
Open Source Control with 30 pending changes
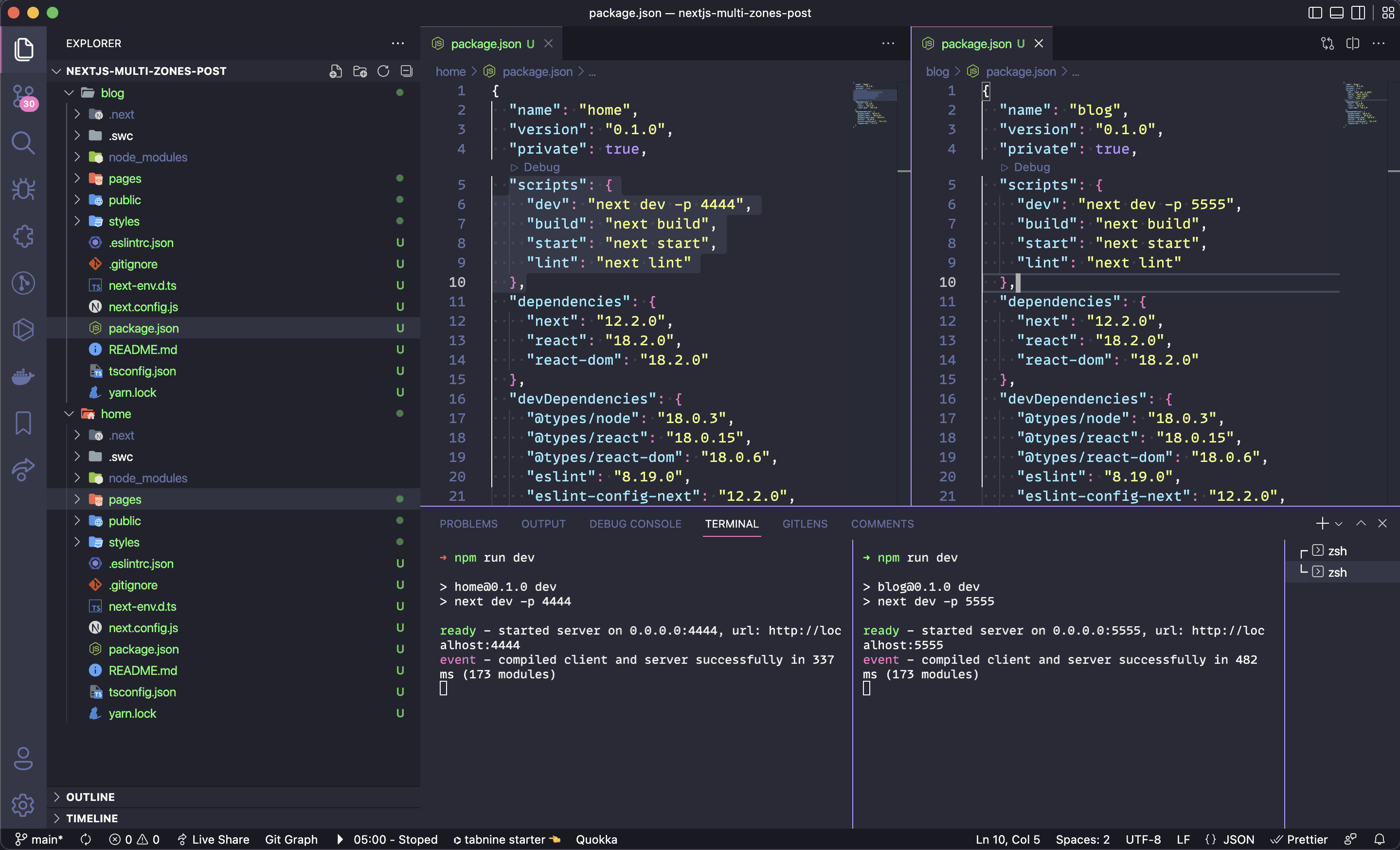23,97
